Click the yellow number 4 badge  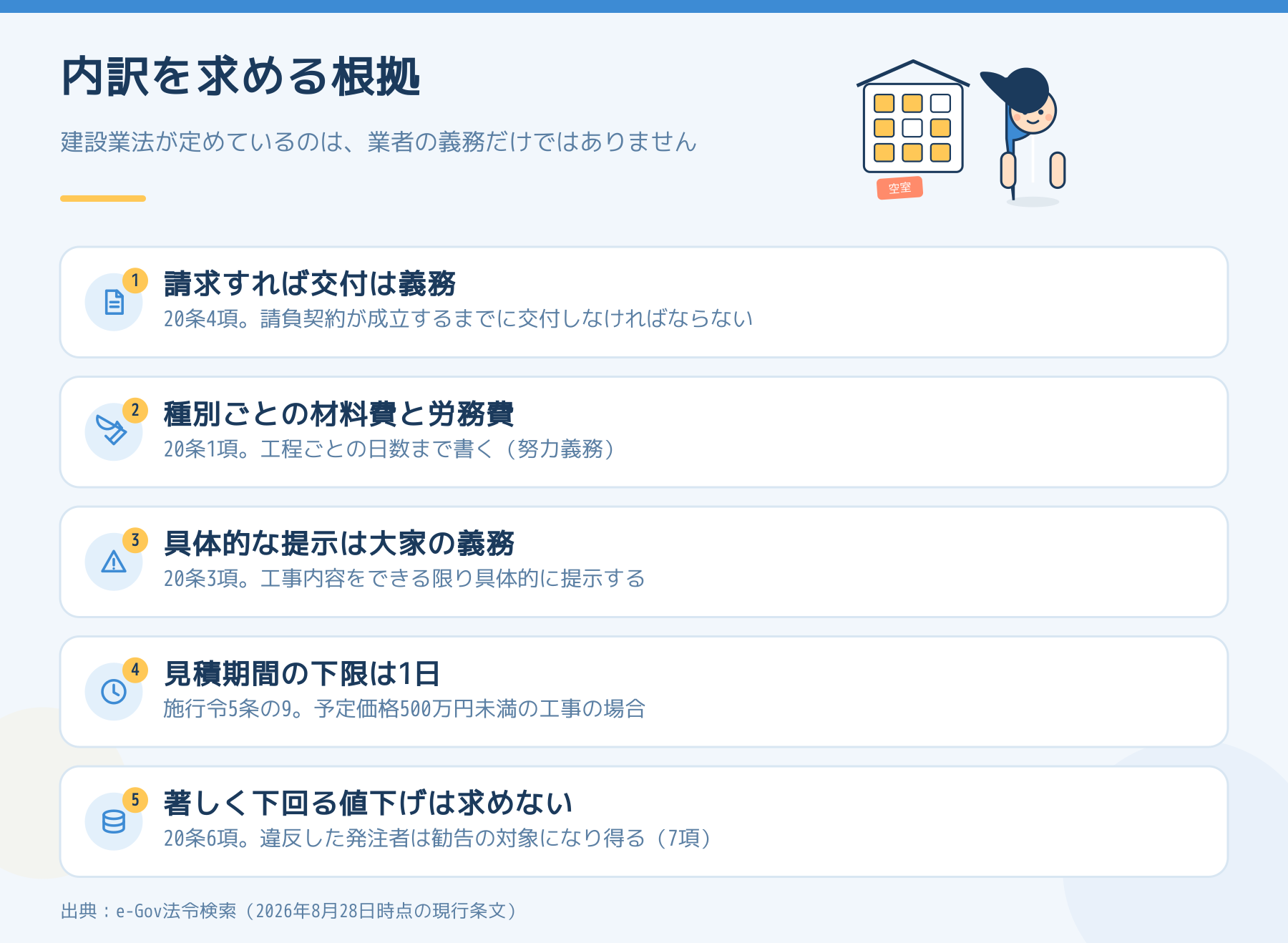point(135,670)
